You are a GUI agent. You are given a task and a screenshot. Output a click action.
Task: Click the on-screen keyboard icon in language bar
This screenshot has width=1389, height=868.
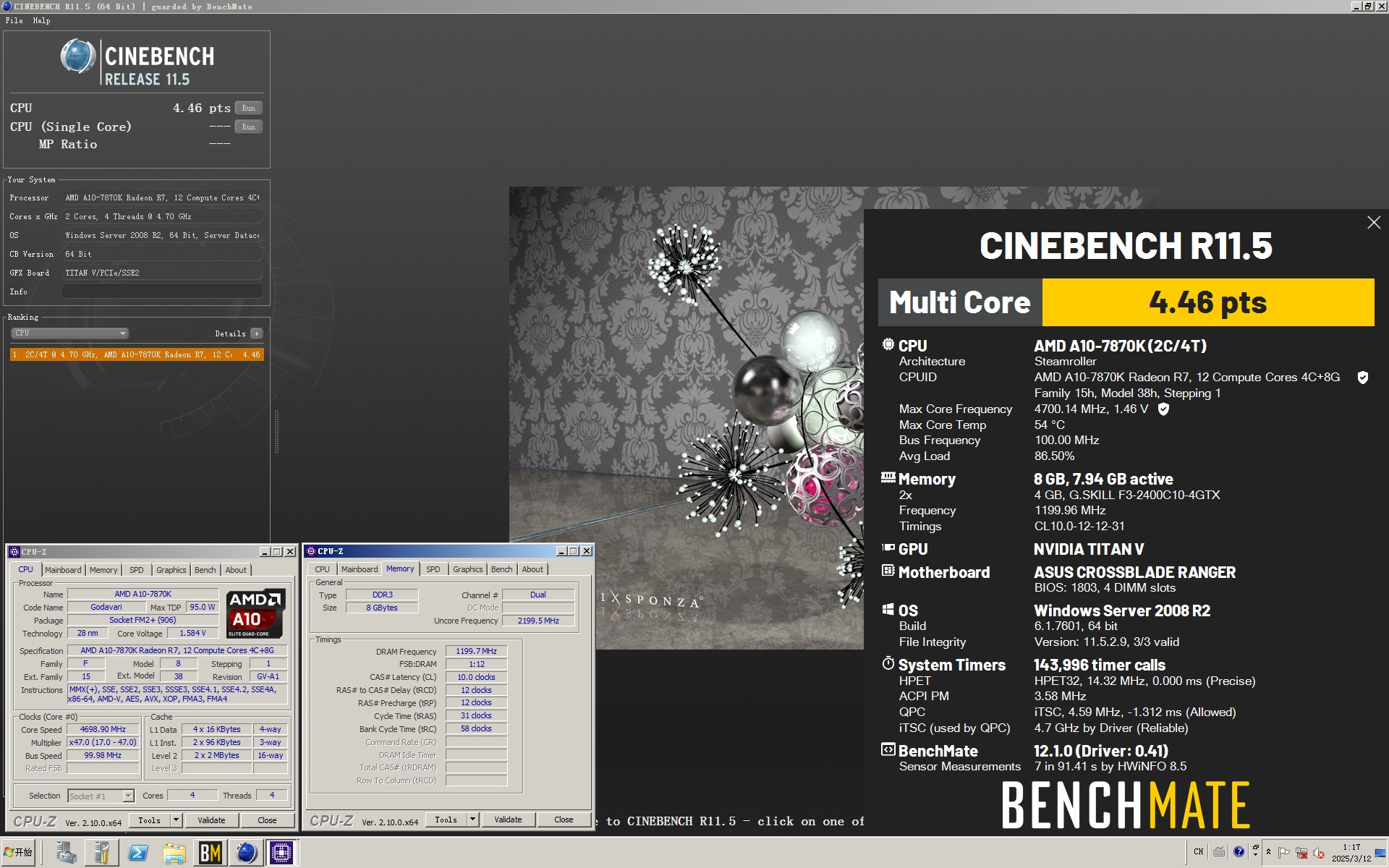click(x=1219, y=852)
